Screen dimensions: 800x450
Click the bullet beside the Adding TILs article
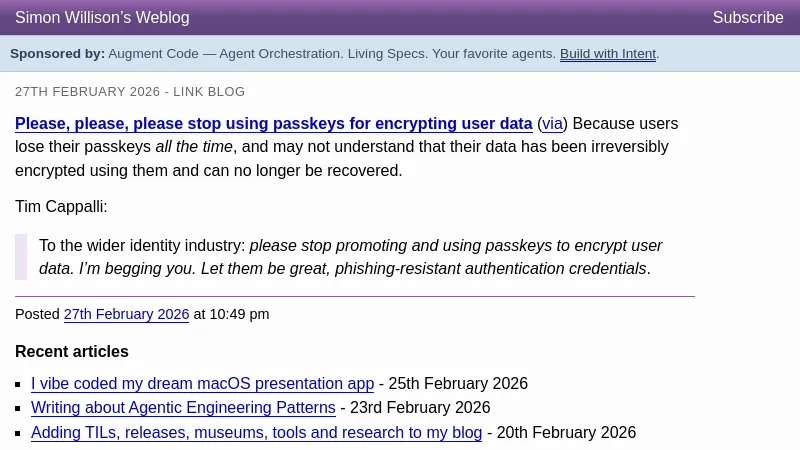pos(20,434)
